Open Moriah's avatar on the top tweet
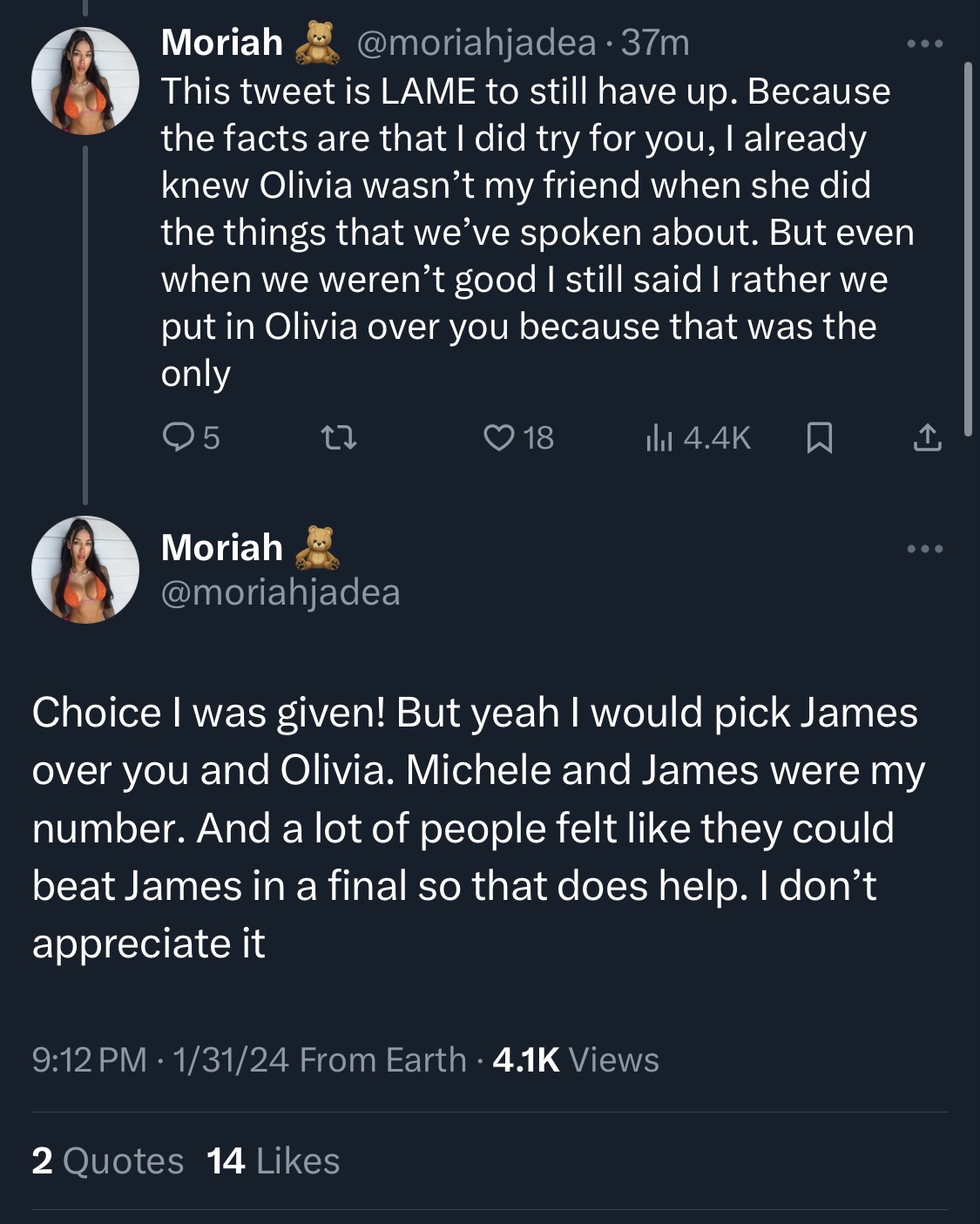Viewport: 980px width, 1224px height. tap(85, 81)
